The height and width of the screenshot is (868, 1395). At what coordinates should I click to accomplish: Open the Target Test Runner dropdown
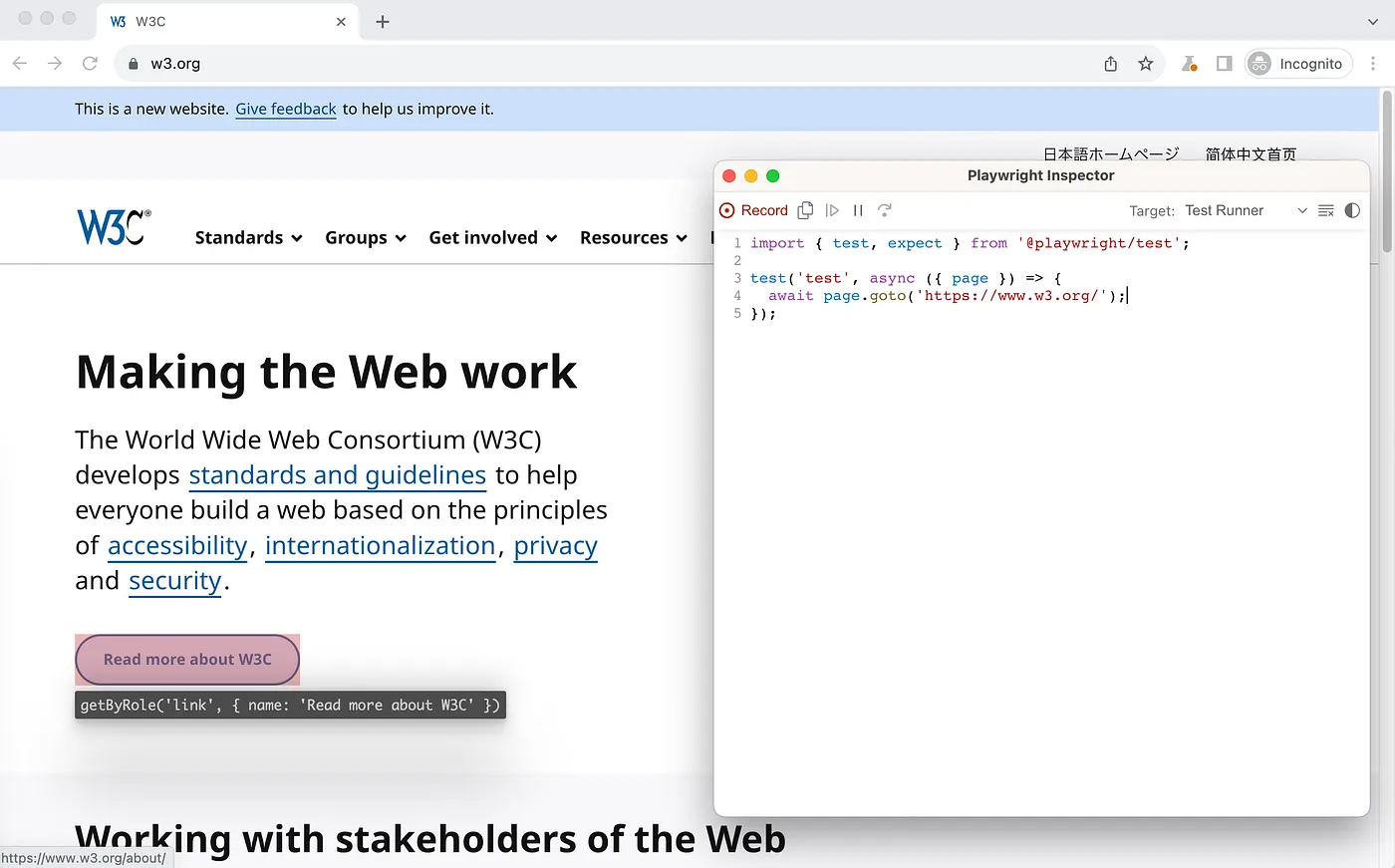coord(1246,210)
